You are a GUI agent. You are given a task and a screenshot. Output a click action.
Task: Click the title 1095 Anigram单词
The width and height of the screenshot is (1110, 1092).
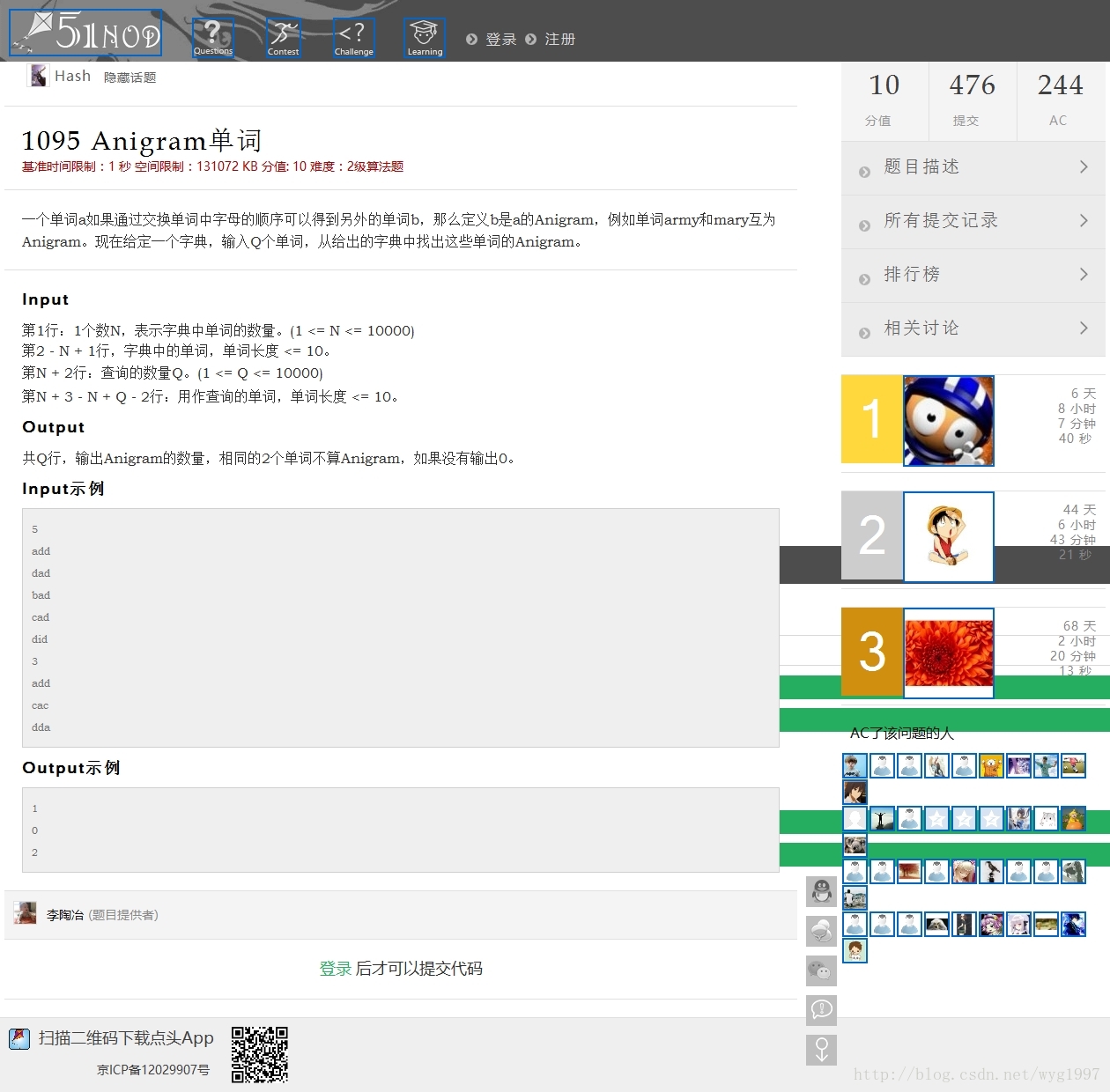coord(142,141)
